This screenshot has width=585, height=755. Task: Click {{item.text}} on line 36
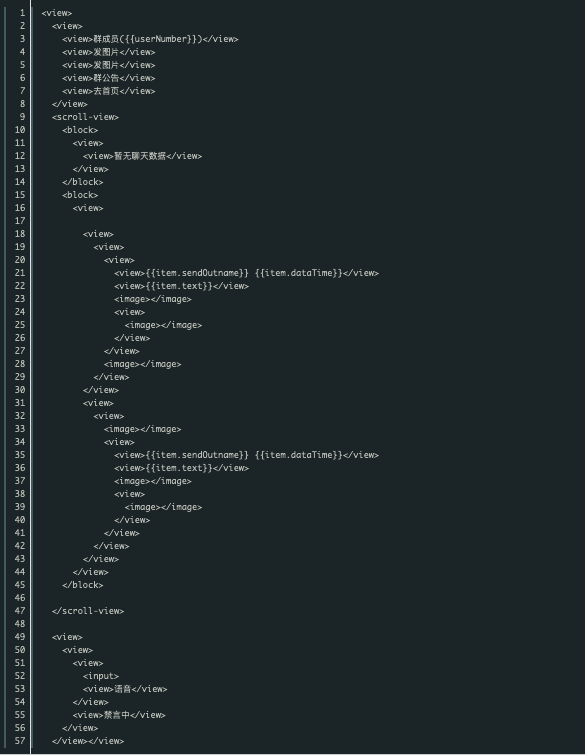179,468
